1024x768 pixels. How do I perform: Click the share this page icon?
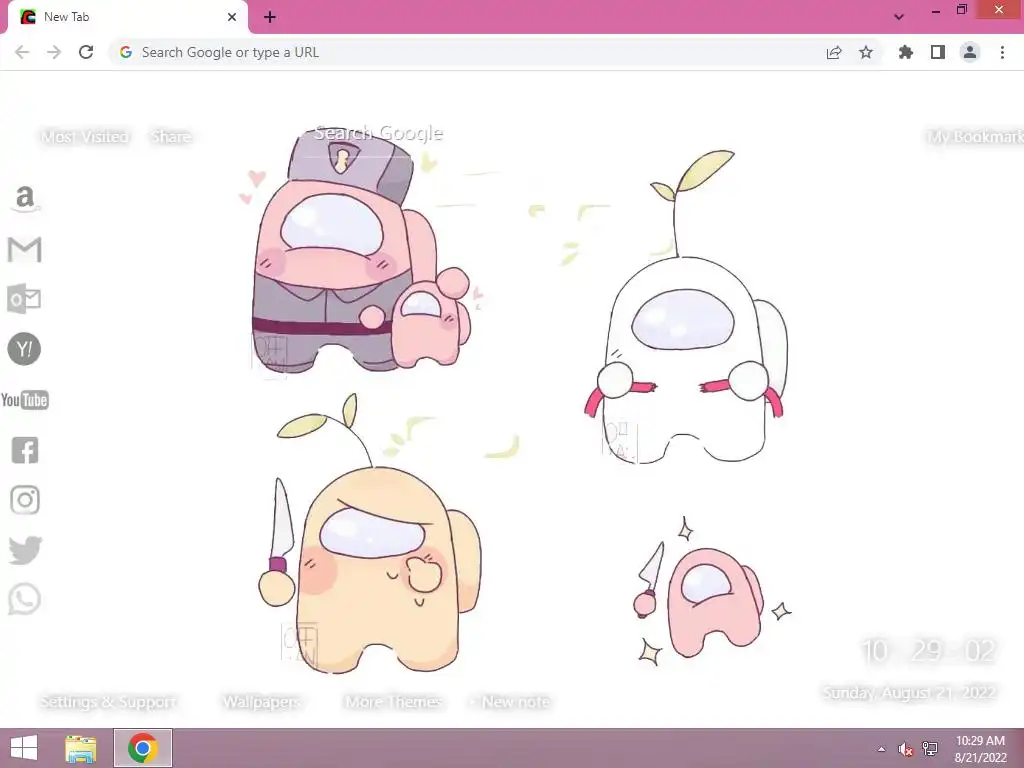pos(834,52)
